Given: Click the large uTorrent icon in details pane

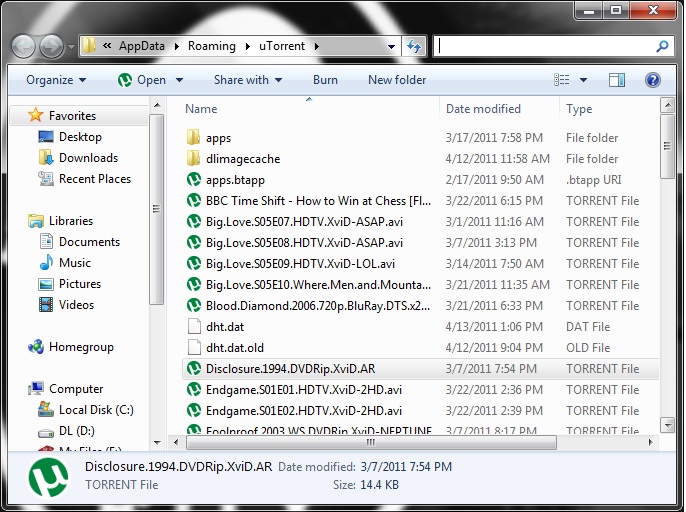Looking at the screenshot, I should coord(49,477).
